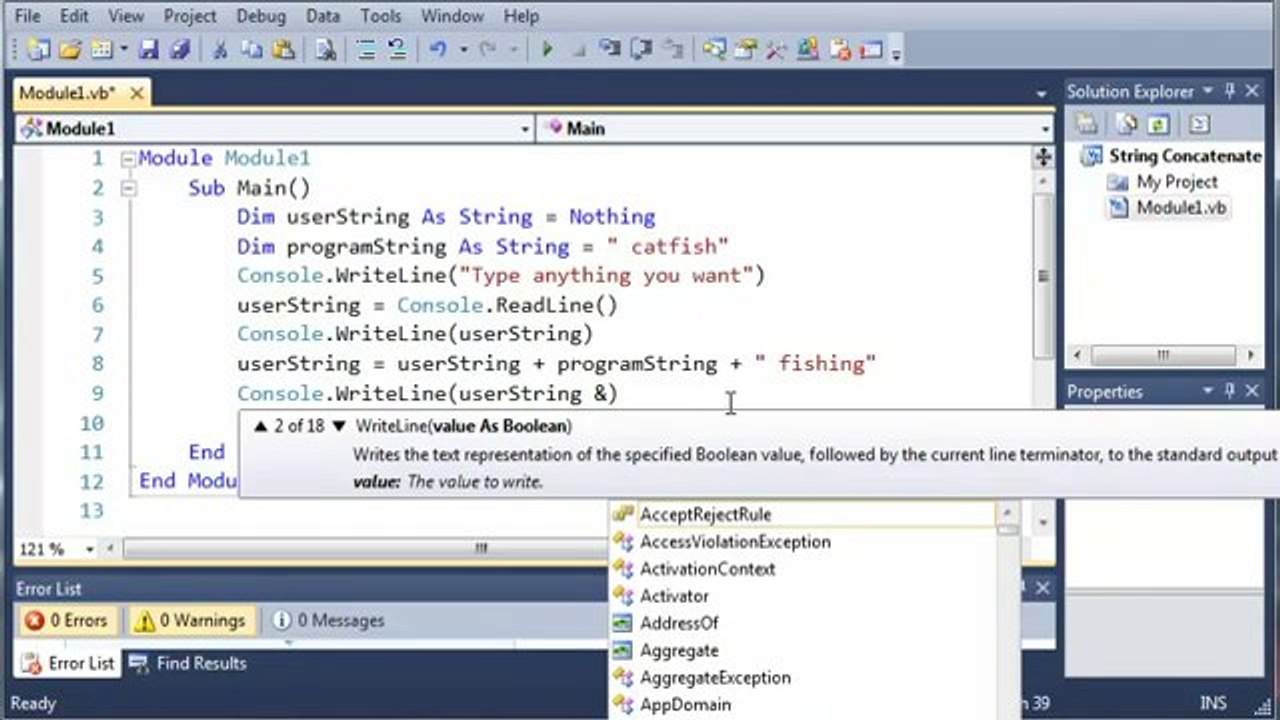The image size is (1280, 720).
Task: Open Add New Item dropdown arrow
Action: [124, 49]
